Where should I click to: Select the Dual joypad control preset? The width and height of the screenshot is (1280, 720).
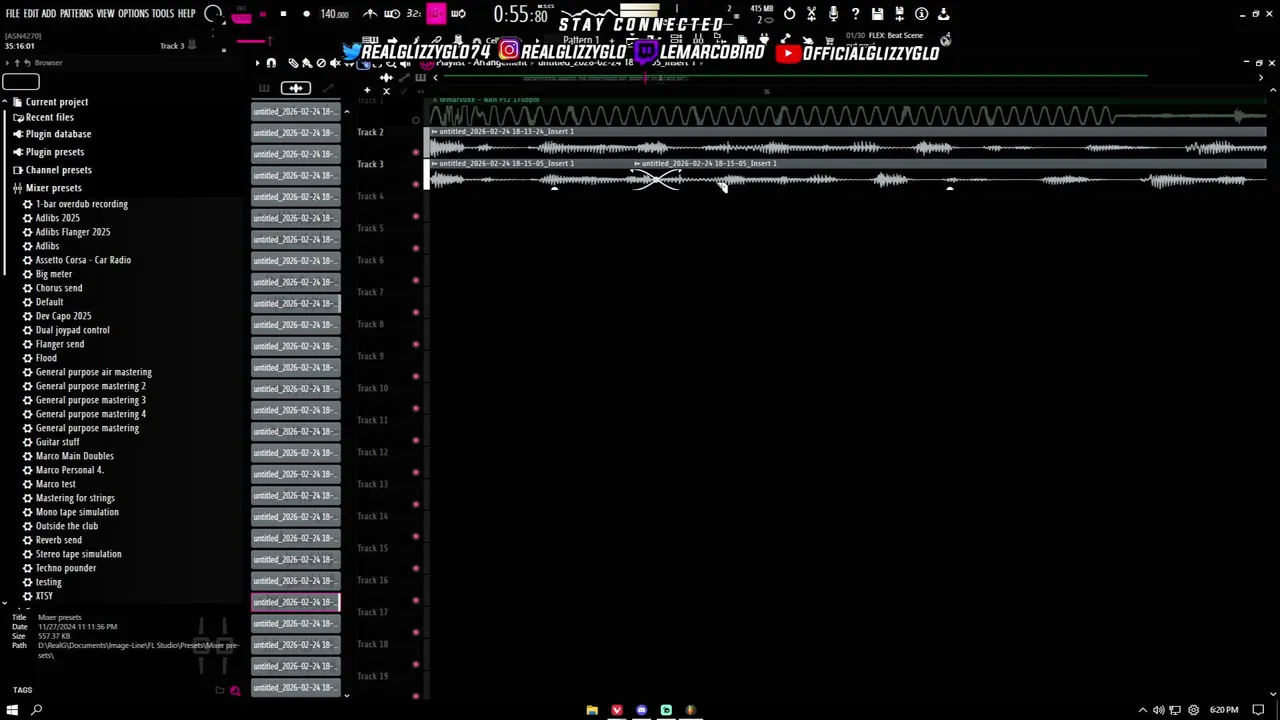click(73, 330)
